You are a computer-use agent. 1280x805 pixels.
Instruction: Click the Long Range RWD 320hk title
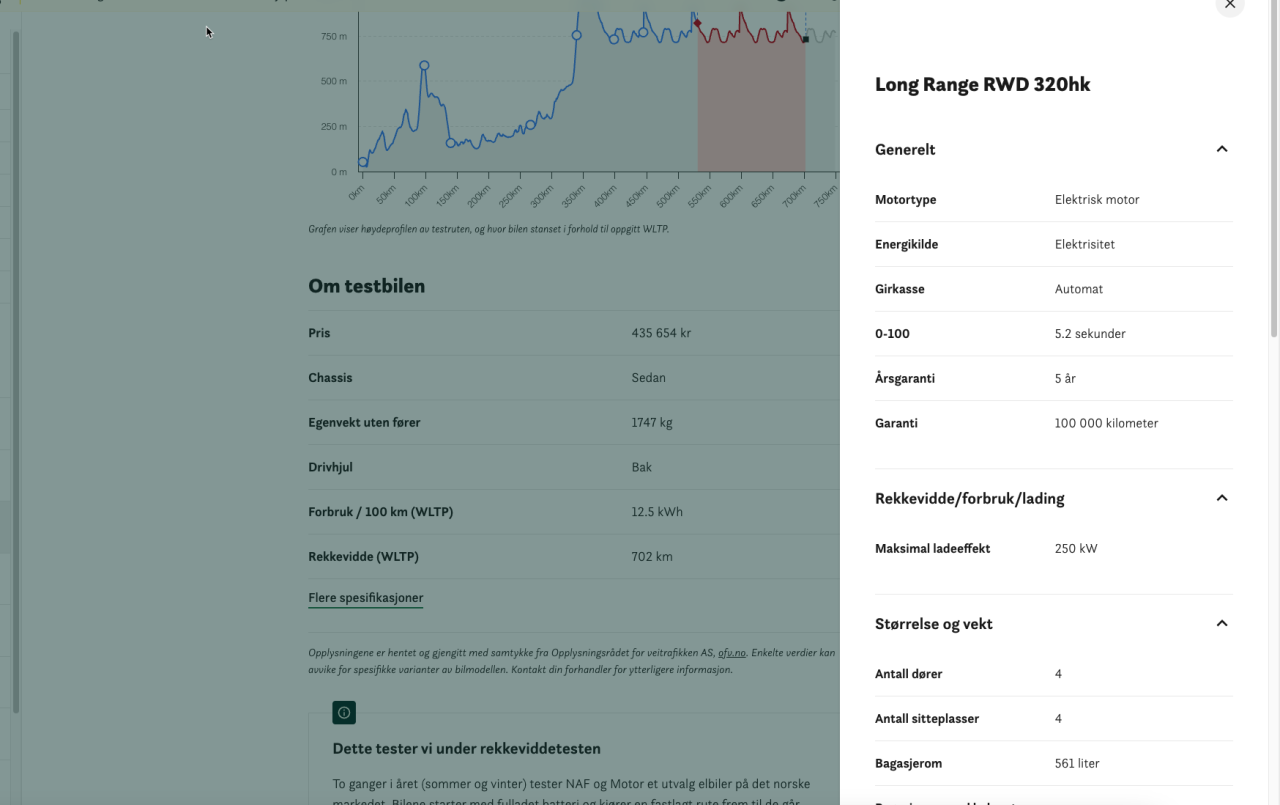tap(982, 85)
